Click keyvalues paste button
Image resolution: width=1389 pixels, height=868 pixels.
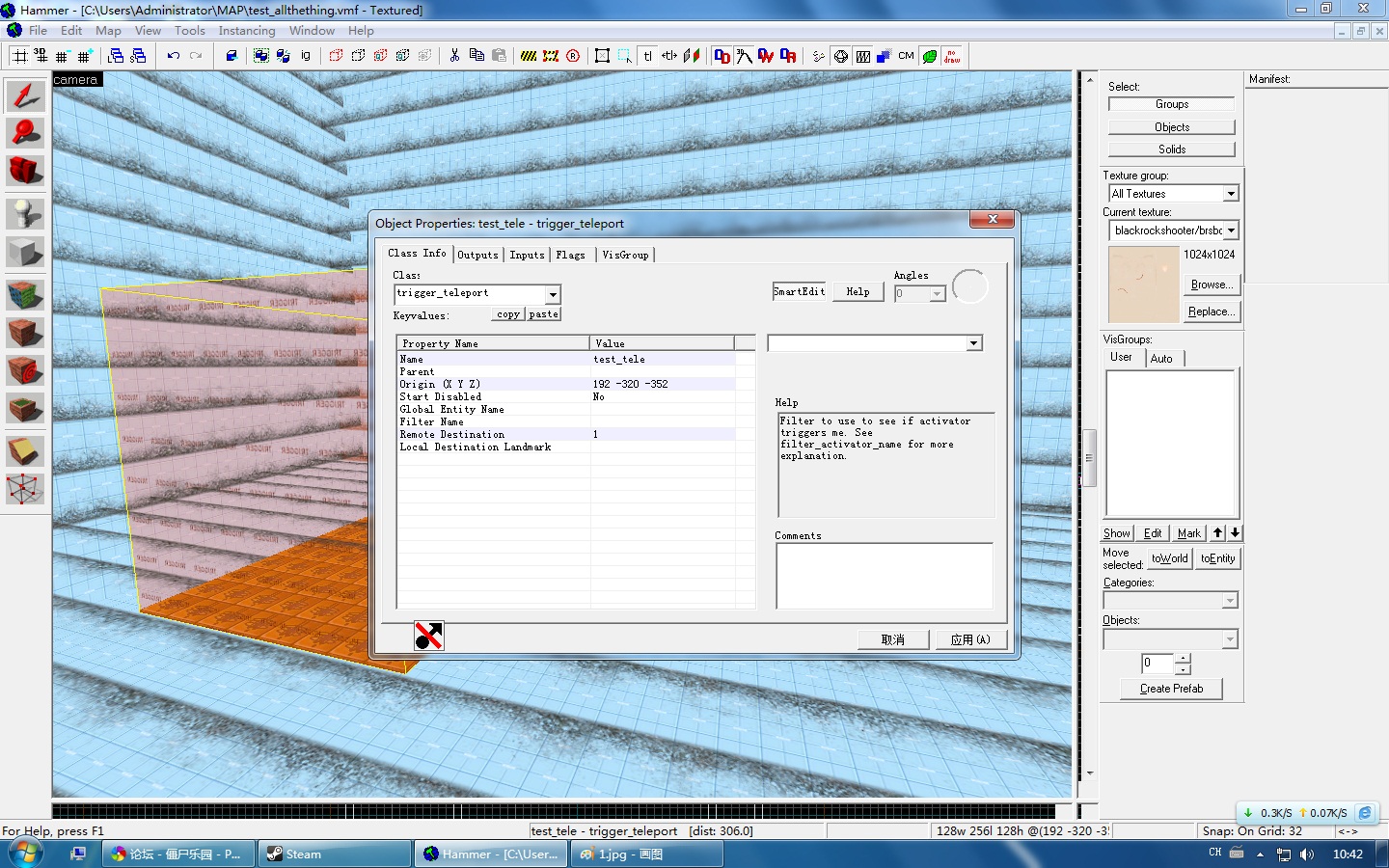(543, 314)
